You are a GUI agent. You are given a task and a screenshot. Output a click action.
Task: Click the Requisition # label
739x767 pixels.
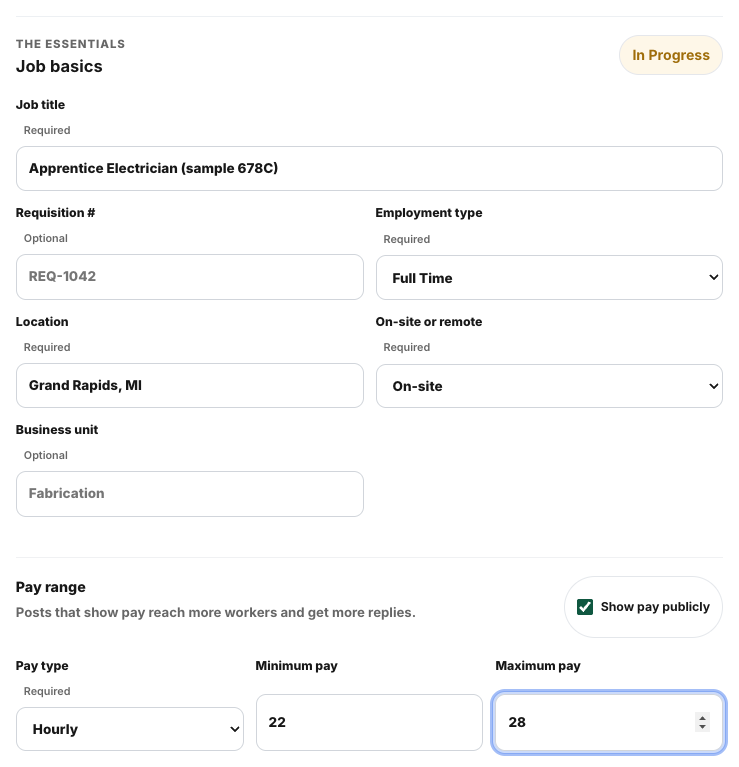55,213
